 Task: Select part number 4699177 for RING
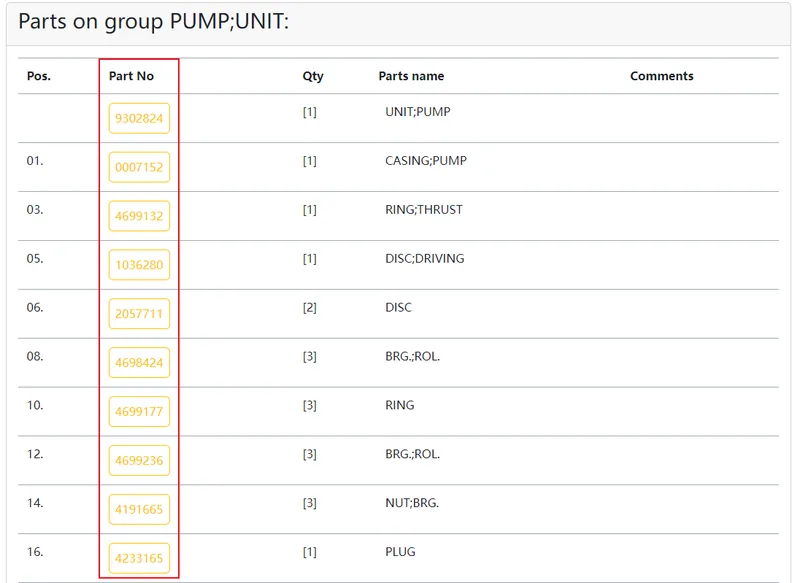(139, 412)
